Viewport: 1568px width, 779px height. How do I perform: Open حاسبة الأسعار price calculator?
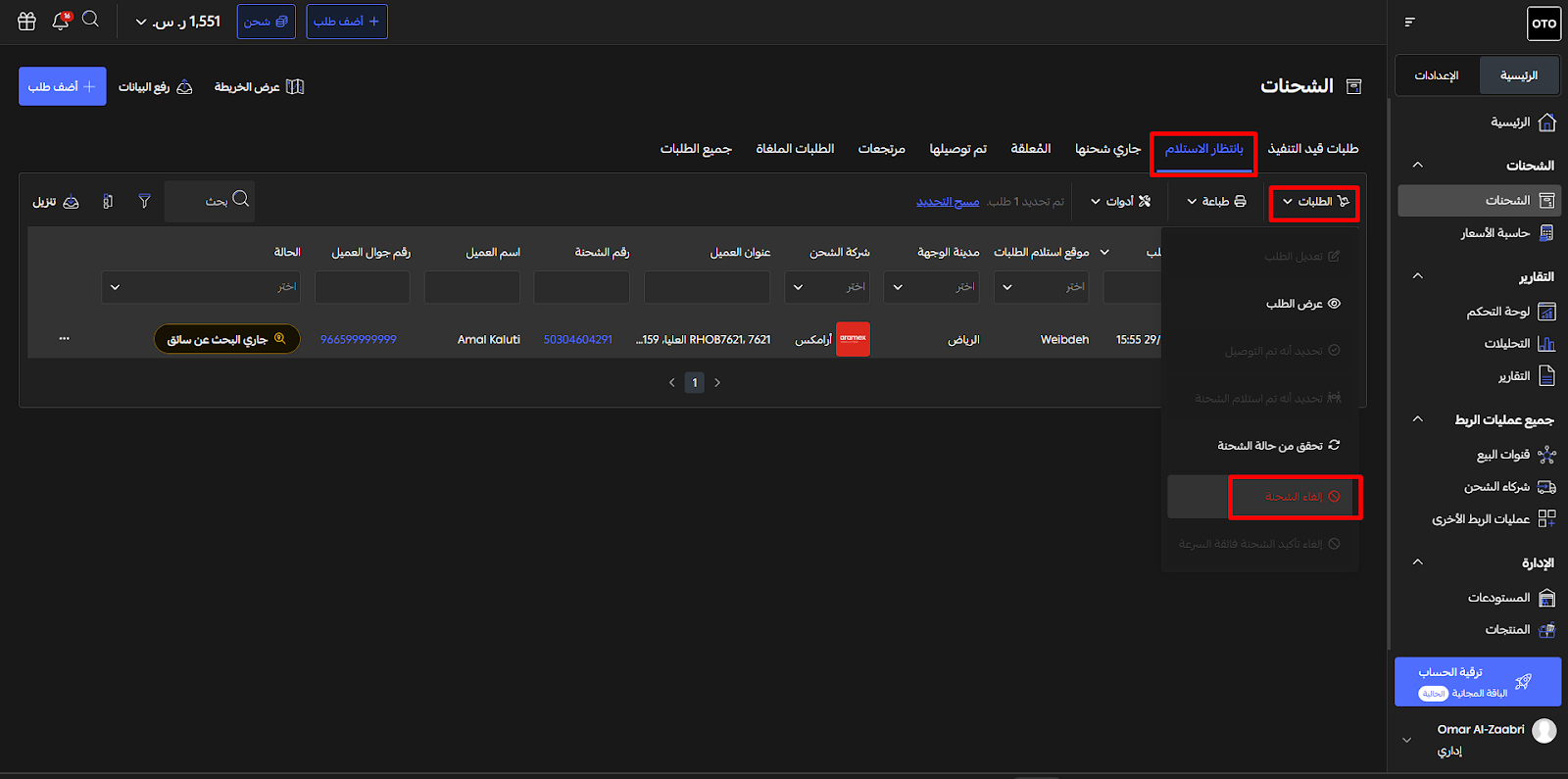click(1506, 233)
